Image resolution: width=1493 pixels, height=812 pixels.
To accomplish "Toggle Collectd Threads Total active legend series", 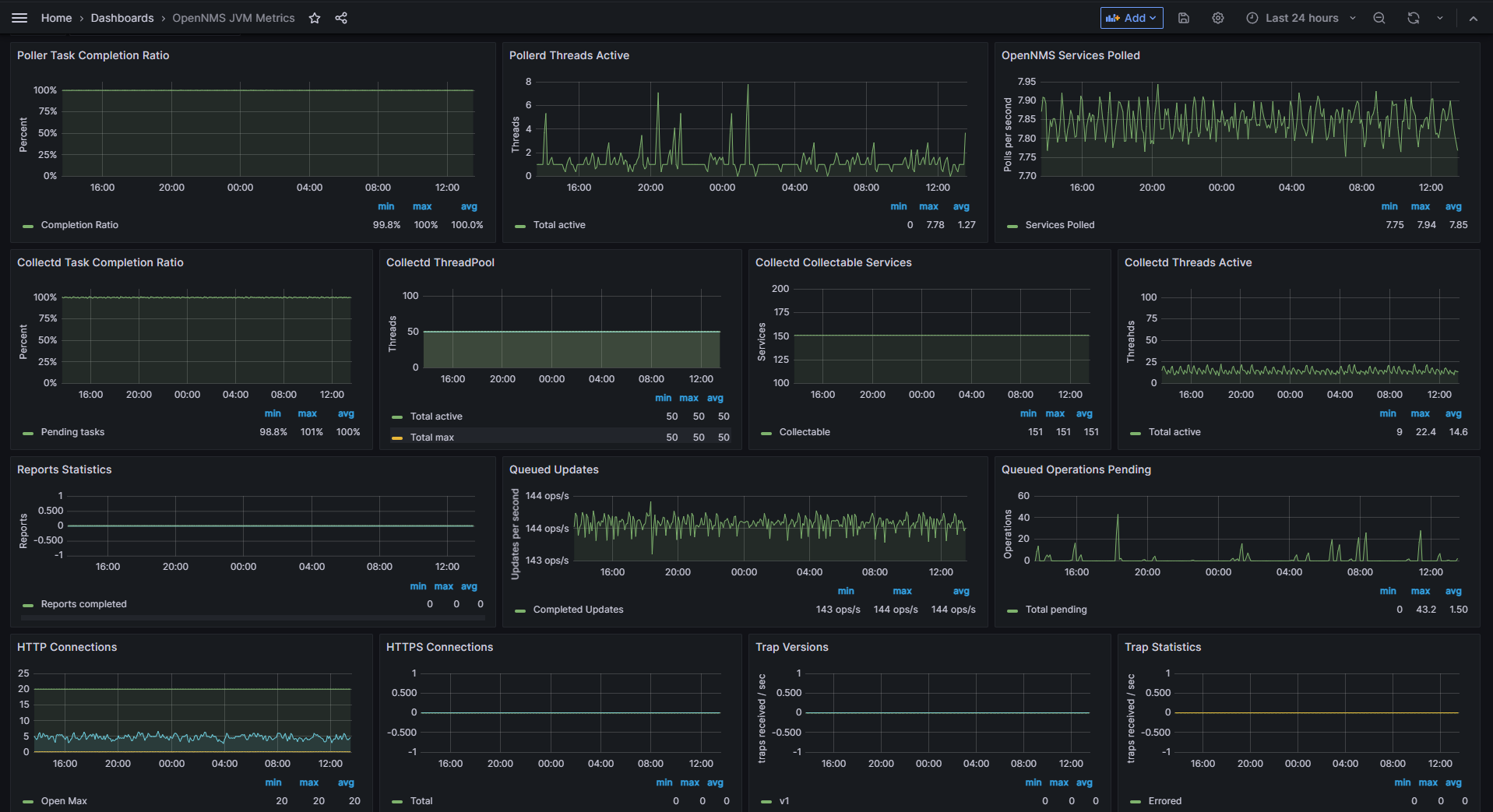I will click(1174, 432).
